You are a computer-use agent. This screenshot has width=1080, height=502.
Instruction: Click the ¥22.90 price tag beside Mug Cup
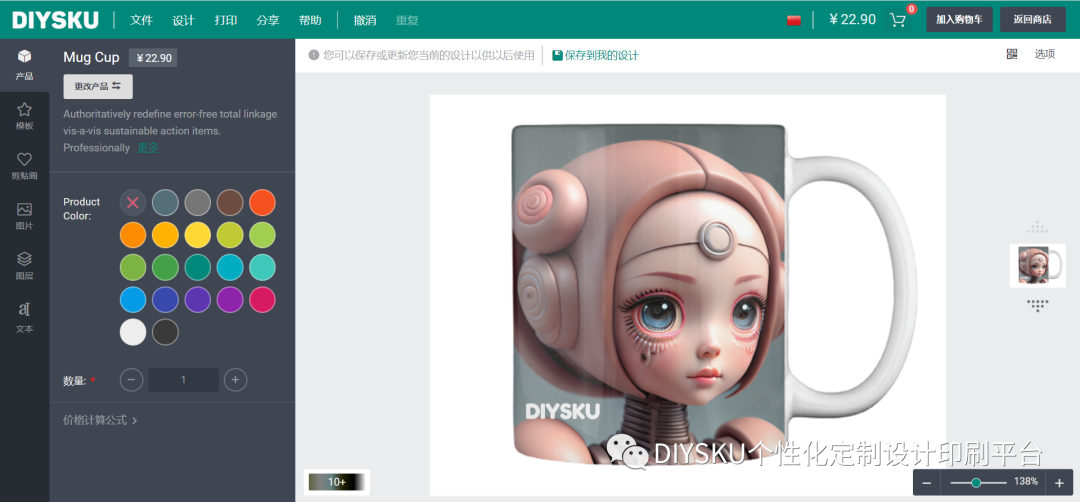click(x=153, y=58)
